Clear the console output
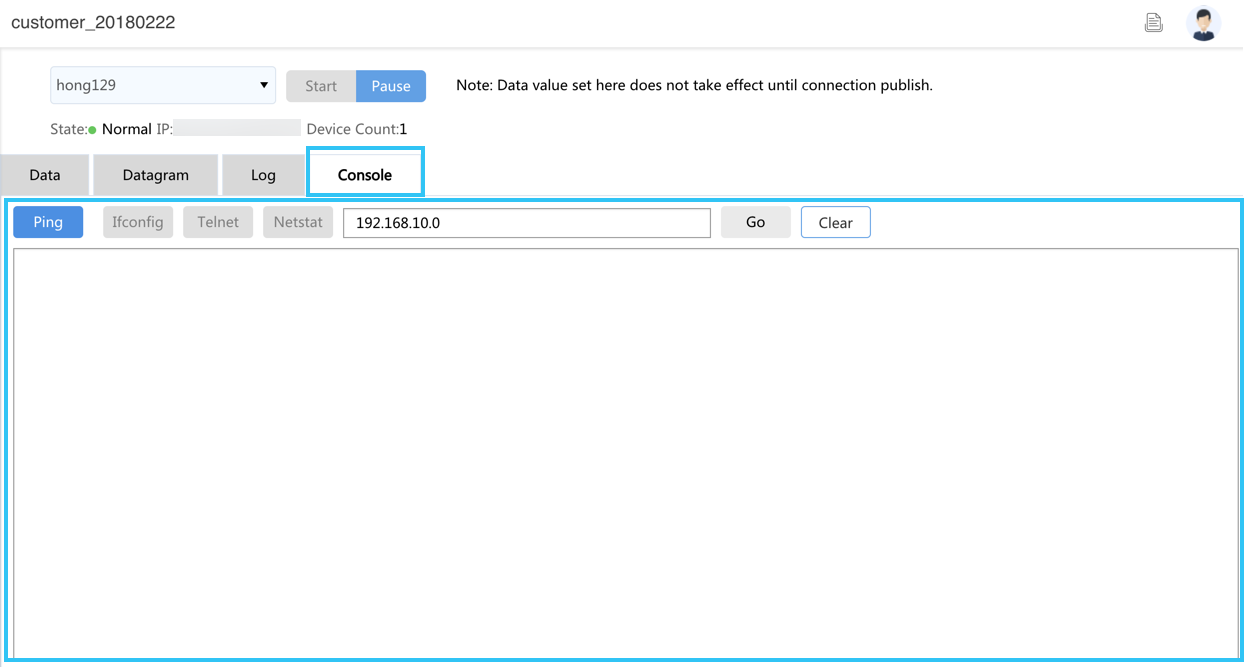 836,222
